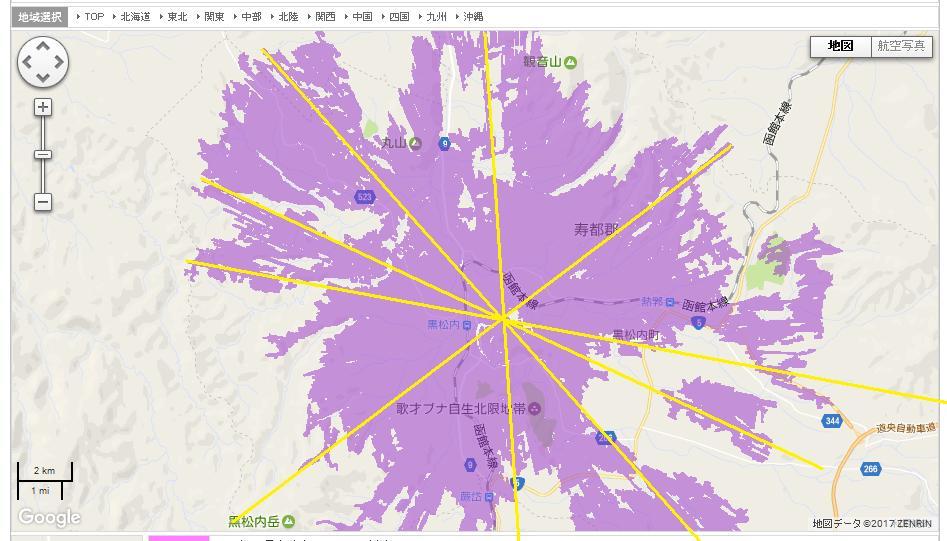Click the 地図データ ©2017 ZENRIN attribution
This screenshot has width=947, height=541.
(872, 523)
